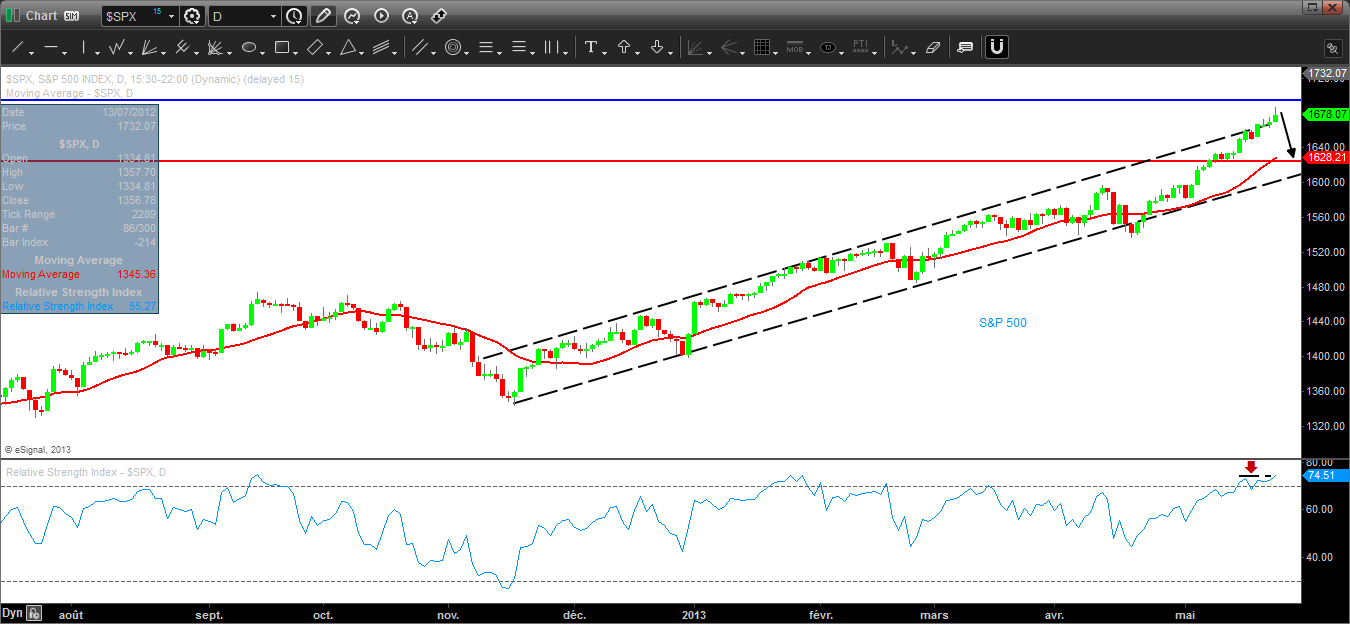The height and width of the screenshot is (624, 1350).
Task: Select the rotated parallelogram drawing tool
Action: coord(315,47)
